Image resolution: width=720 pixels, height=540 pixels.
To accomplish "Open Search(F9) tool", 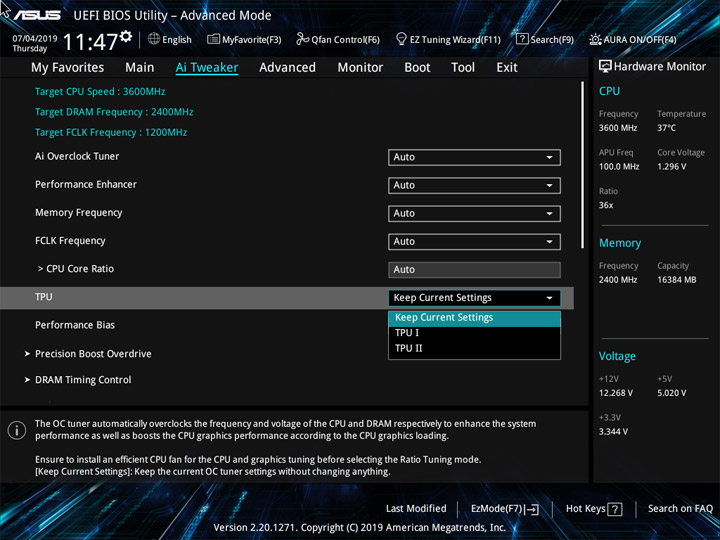I will 545,39.
